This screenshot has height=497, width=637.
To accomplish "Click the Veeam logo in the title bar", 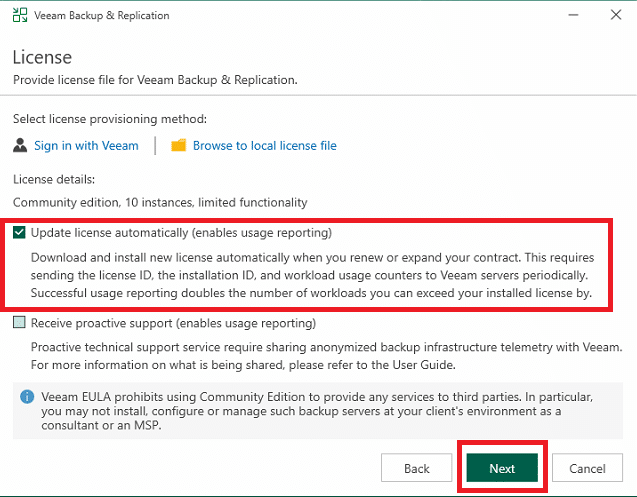I will 20,16.
